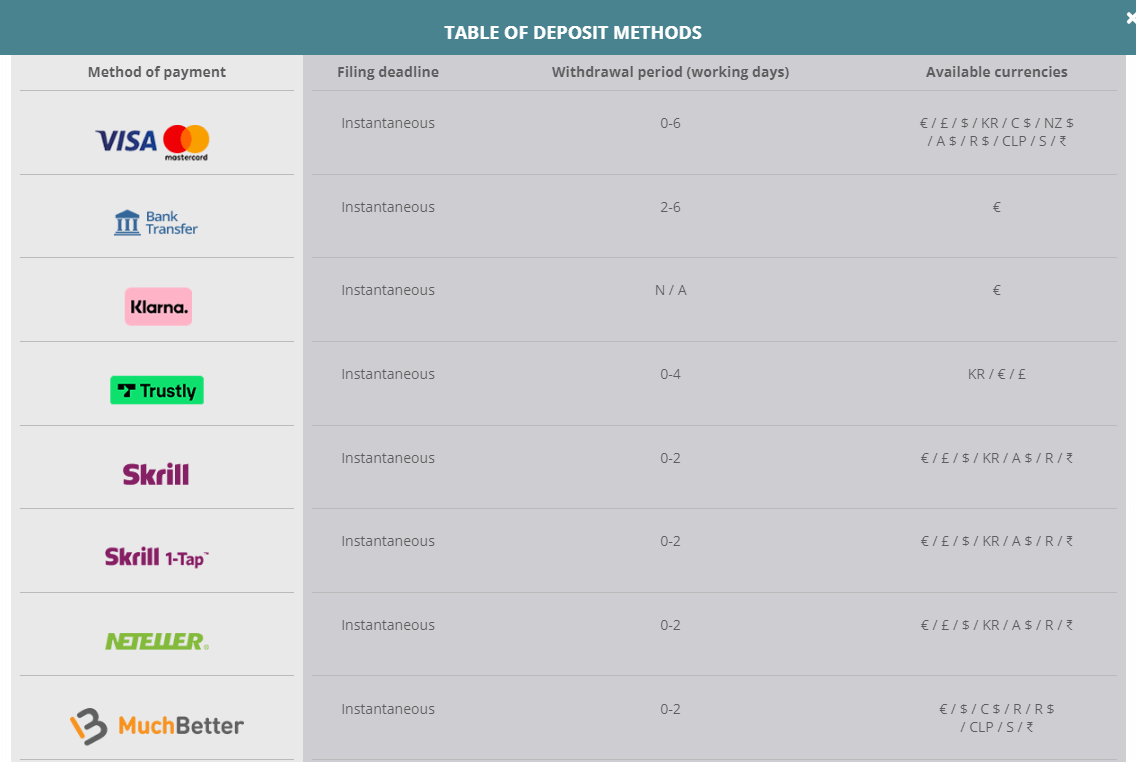Click the N / A withdrawal value
This screenshot has width=1136, height=762.
point(670,290)
